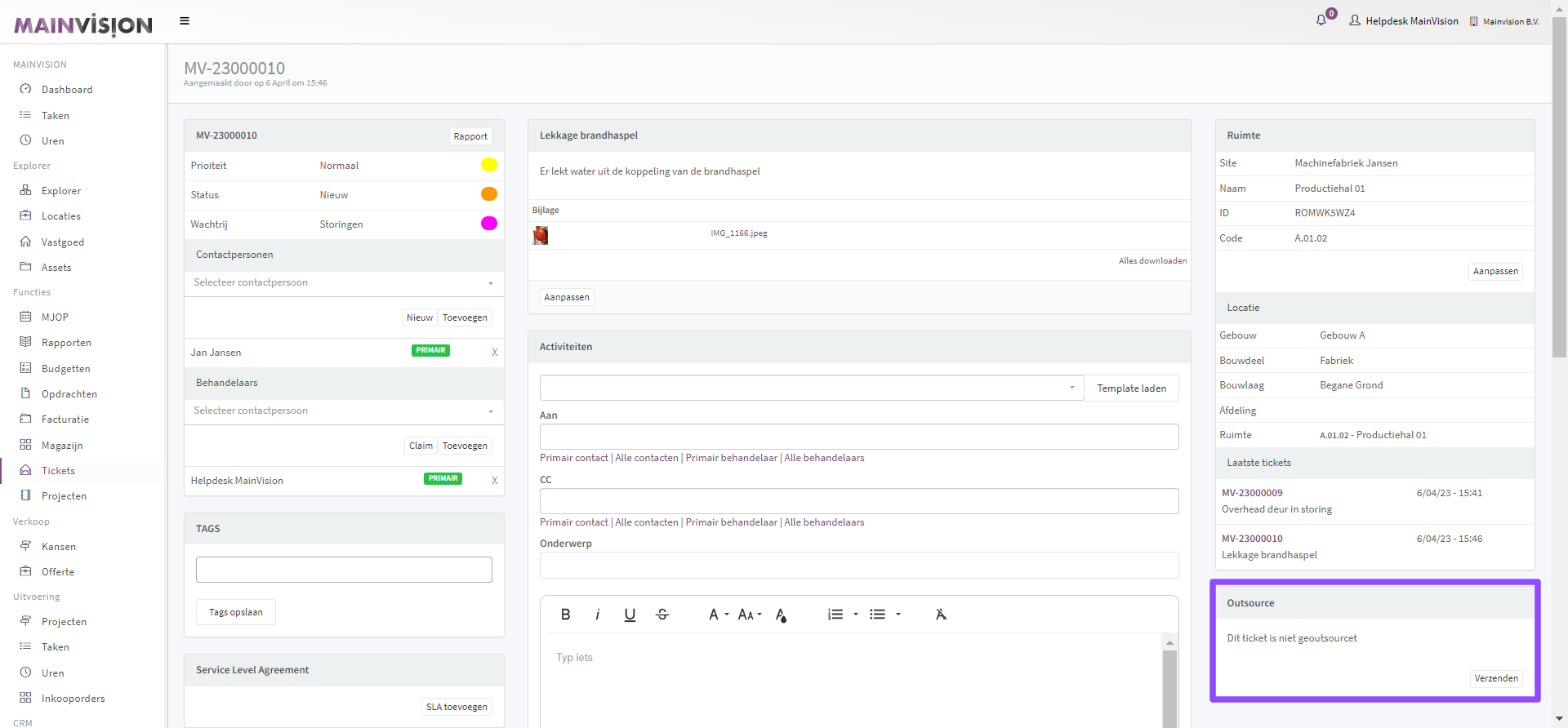Click the Tickets sidebar icon
Viewport: 1568px width, 728px height.
coord(25,470)
